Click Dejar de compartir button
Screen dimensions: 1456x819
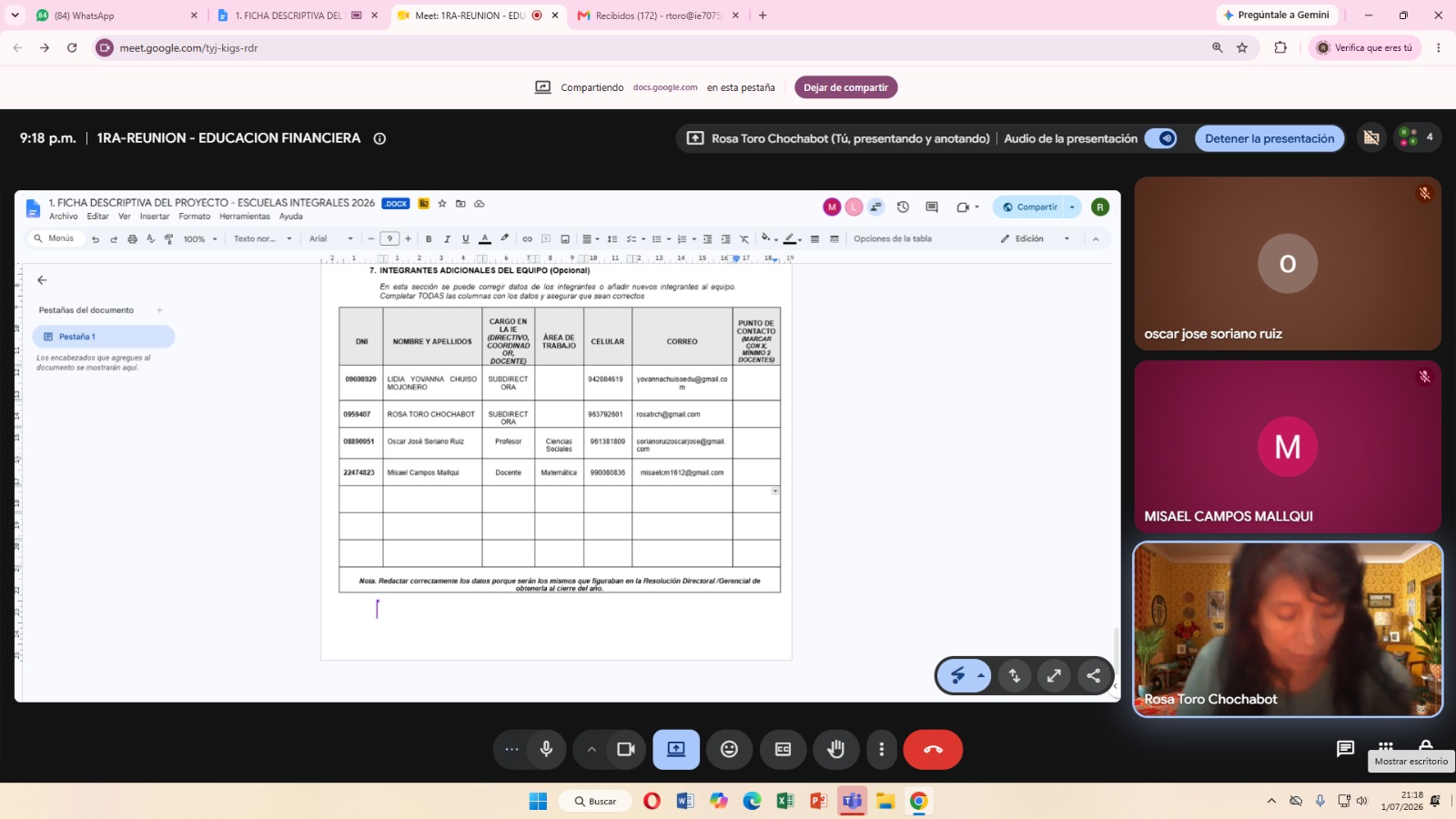[x=845, y=87]
